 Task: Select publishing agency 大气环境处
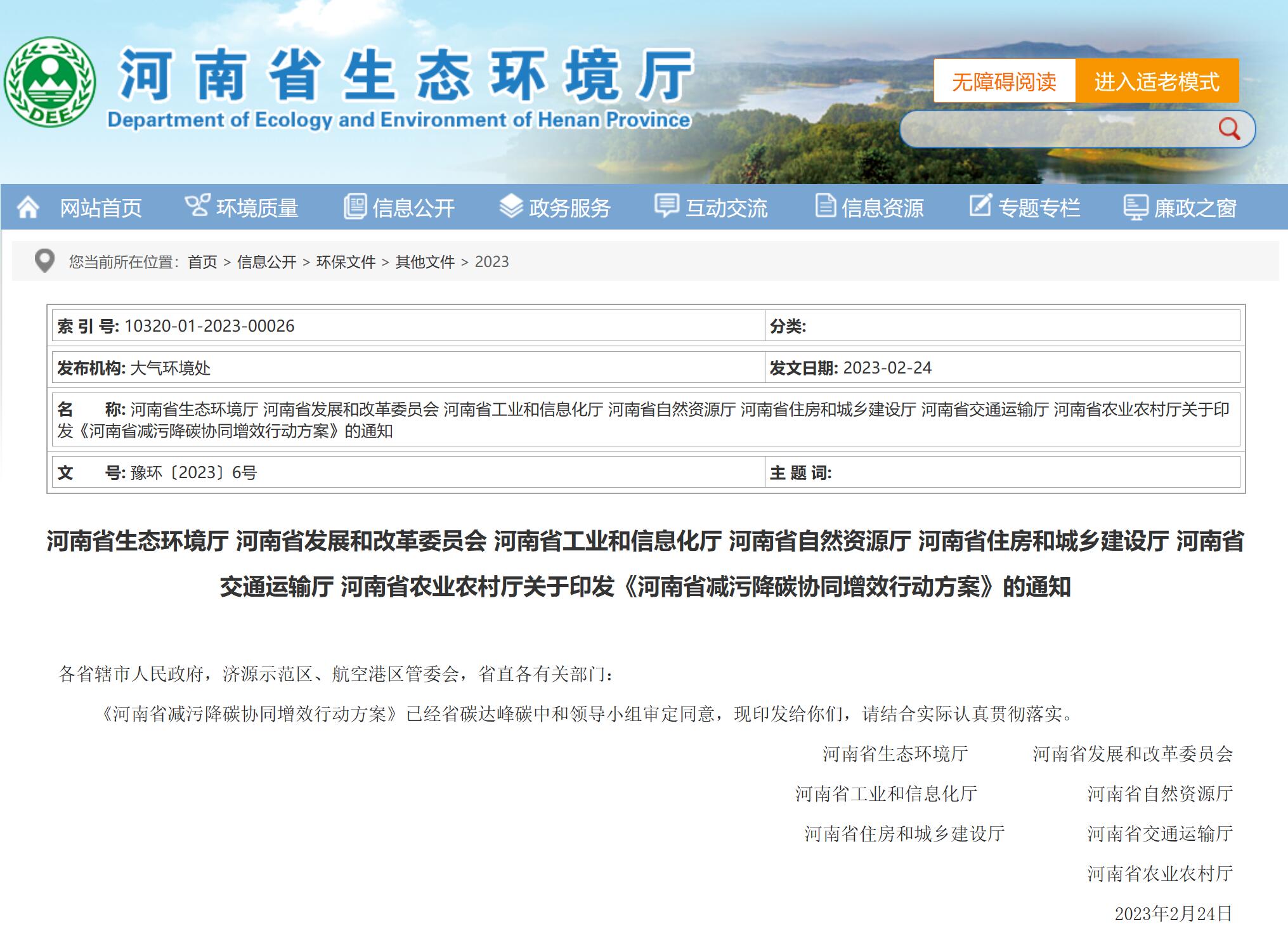170,368
